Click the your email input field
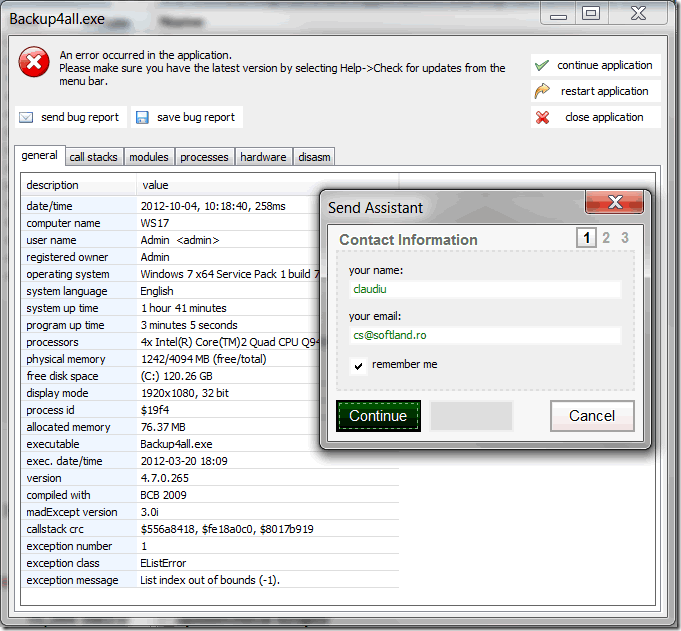The height and width of the screenshot is (631, 681). point(485,335)
